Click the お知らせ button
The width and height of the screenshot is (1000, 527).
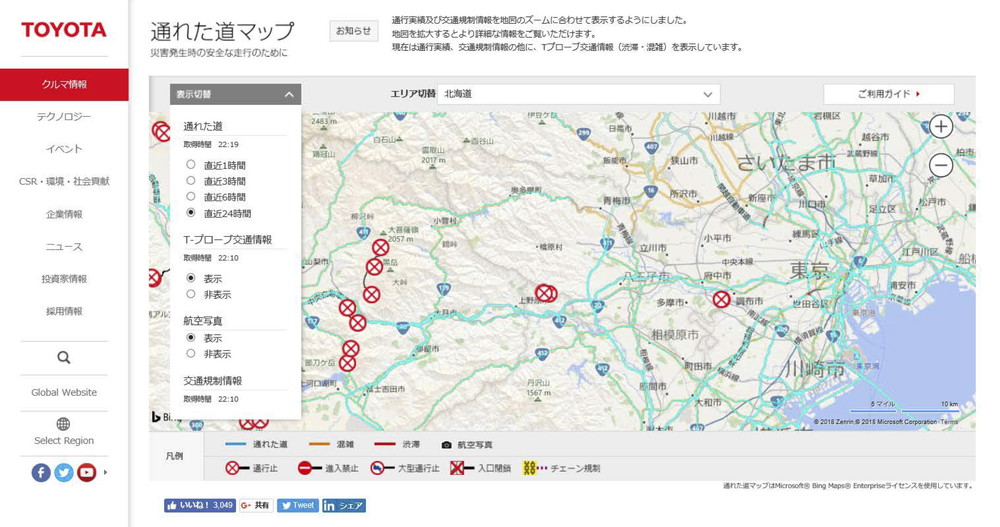click(353, 31)
